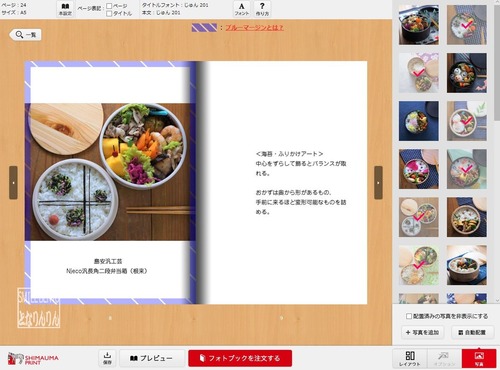This screenshot has height=370, width=500.
Task: Open the レイアウト layout panel
Action: [x=410, y=359]
